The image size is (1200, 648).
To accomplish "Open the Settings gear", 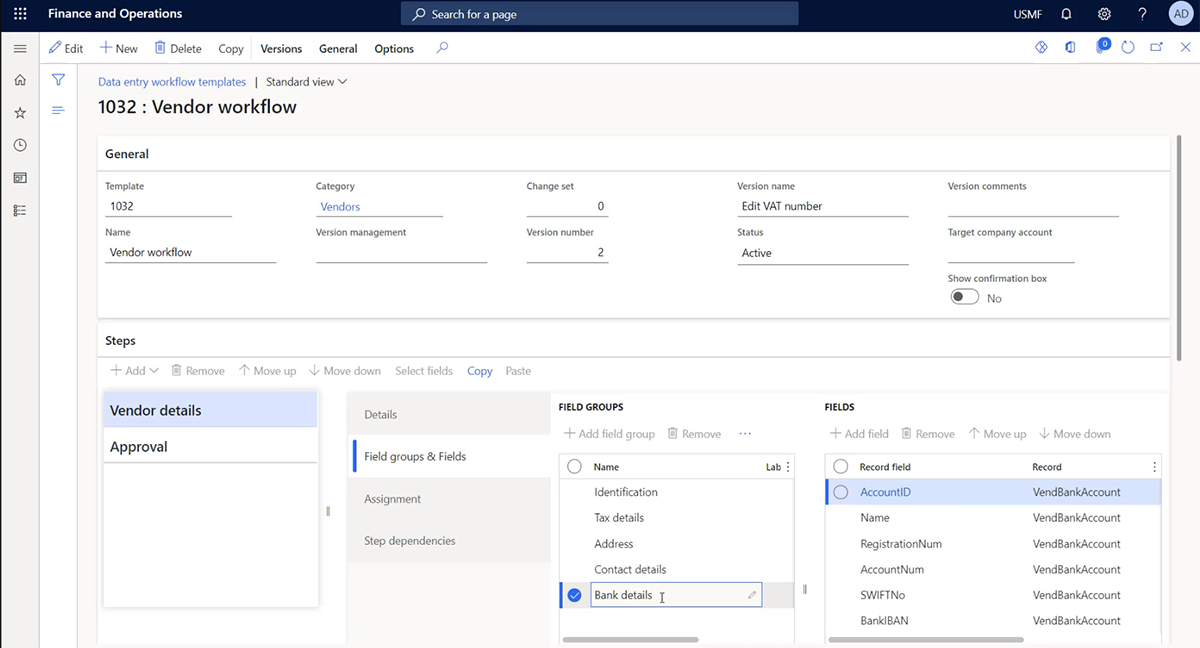I will coord(1104,13).
